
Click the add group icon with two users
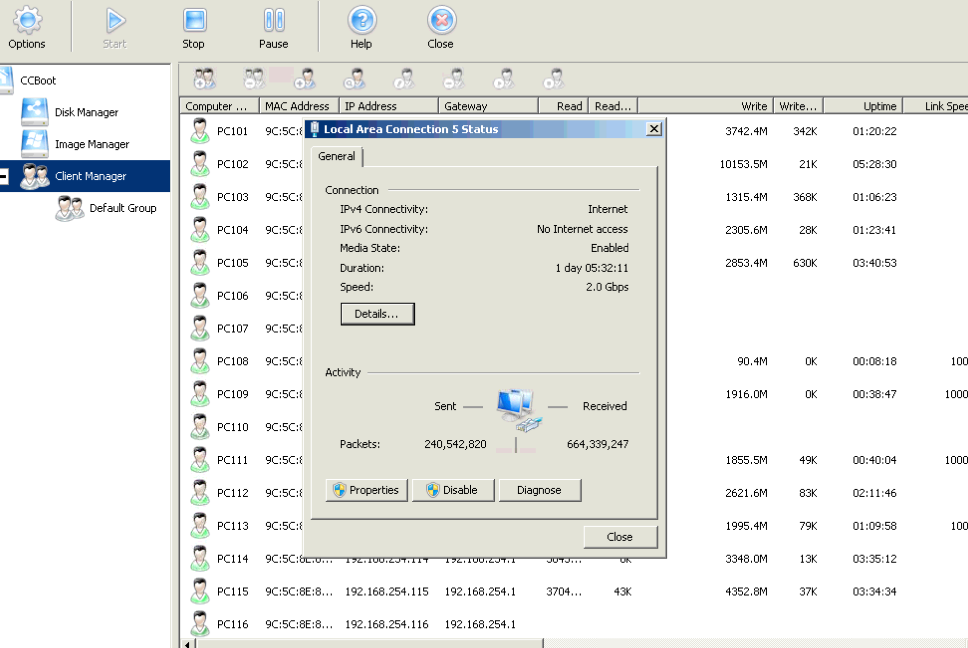[205, 78]
